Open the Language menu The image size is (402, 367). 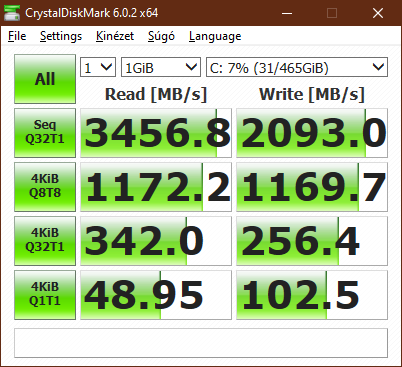tap(215, 36)
